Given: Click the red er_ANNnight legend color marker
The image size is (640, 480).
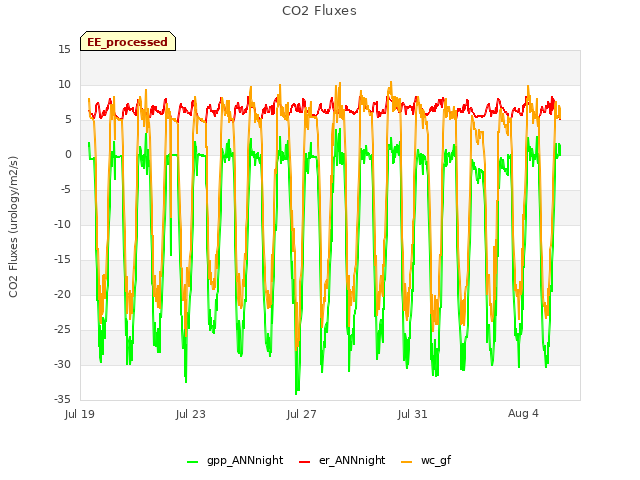Looking at the screenshot, I should point(304,462).
